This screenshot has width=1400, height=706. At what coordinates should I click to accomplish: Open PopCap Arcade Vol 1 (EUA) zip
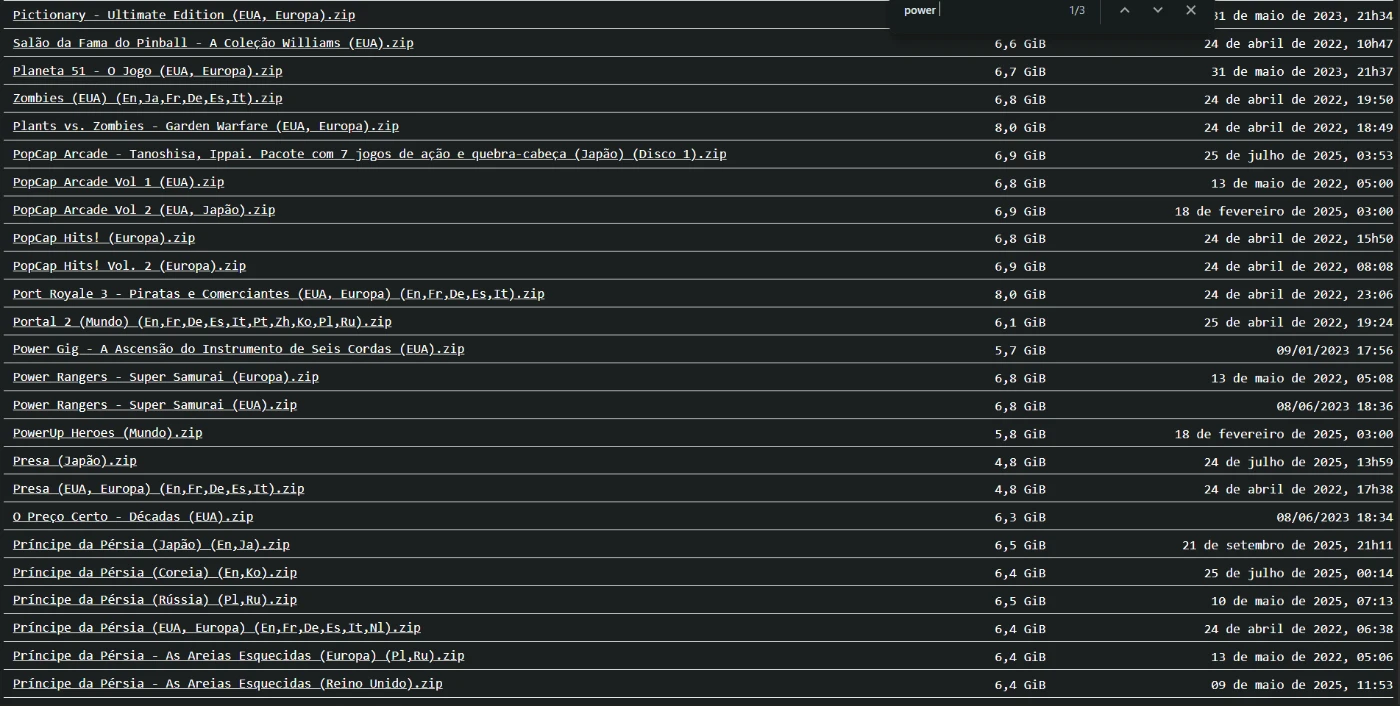click(118, 182)
